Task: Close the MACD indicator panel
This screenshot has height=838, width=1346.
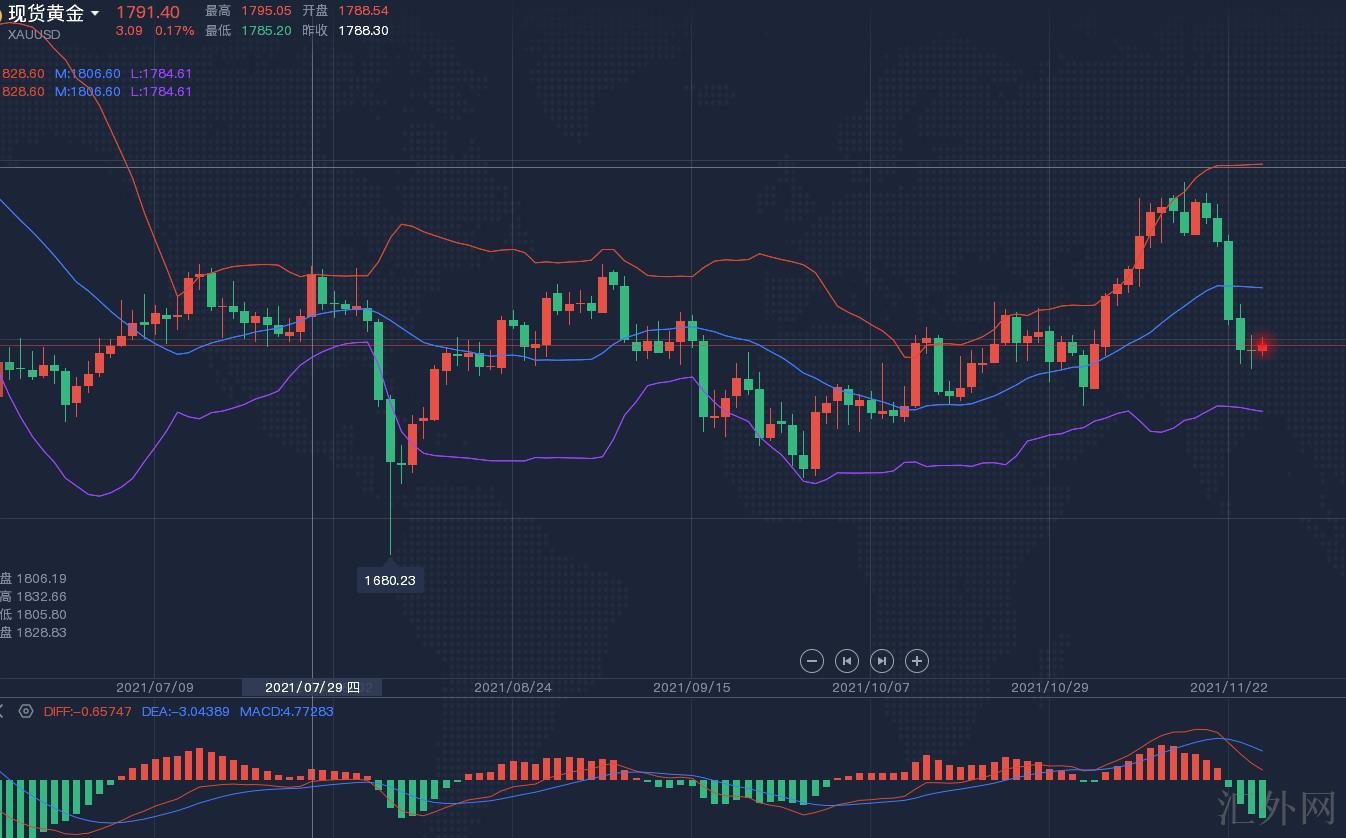Action: [x=2, y=711]
